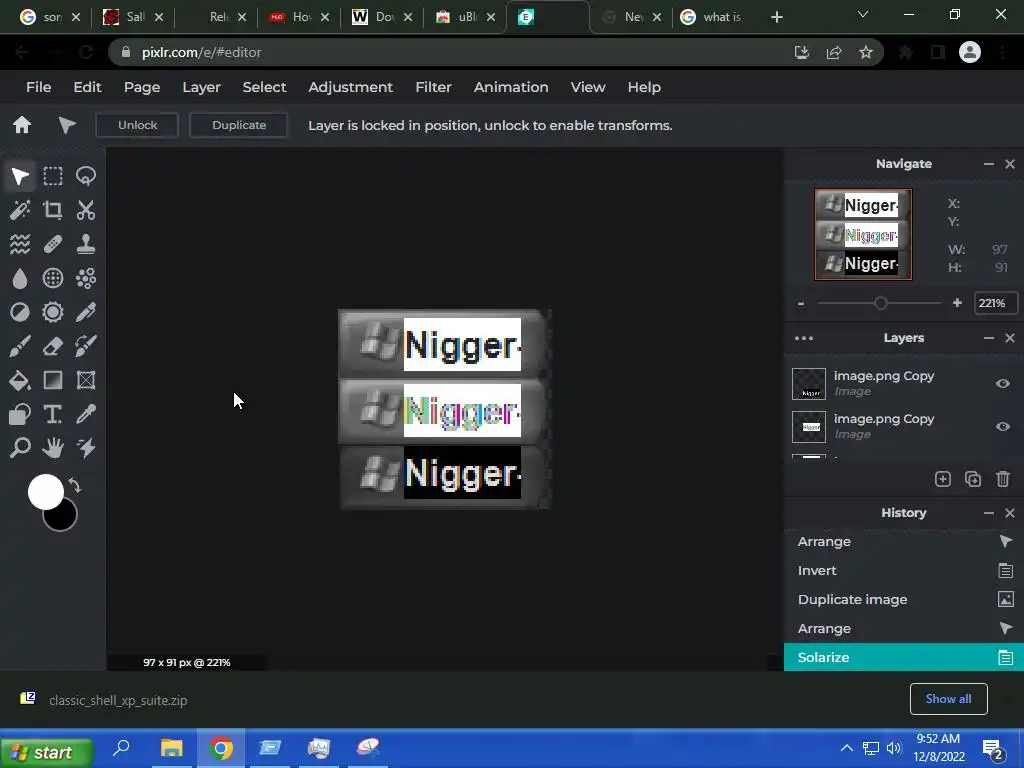The height and width of the screenshot is (768, 1024).
Task: Select the Arrange arrow tool in toolbox
Action: pyautogui.click(x=20, y=176)
